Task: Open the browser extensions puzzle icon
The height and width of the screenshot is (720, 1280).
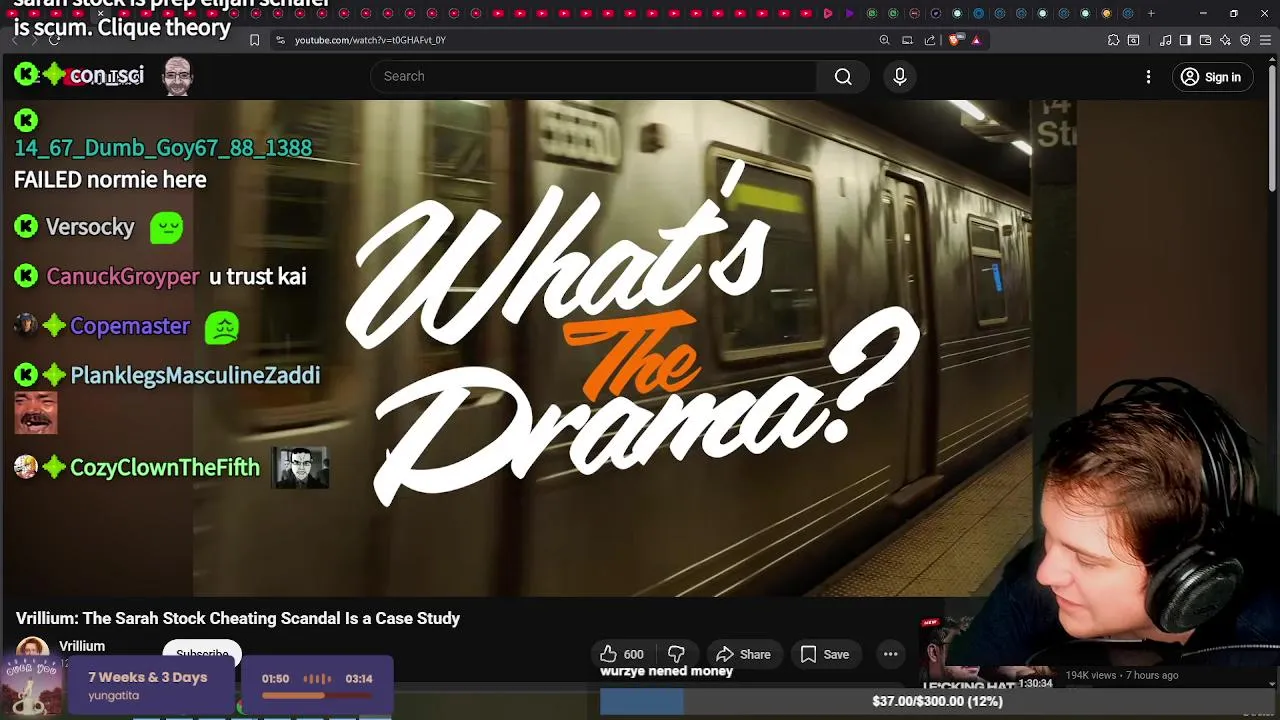Action: coord(1113,40)
